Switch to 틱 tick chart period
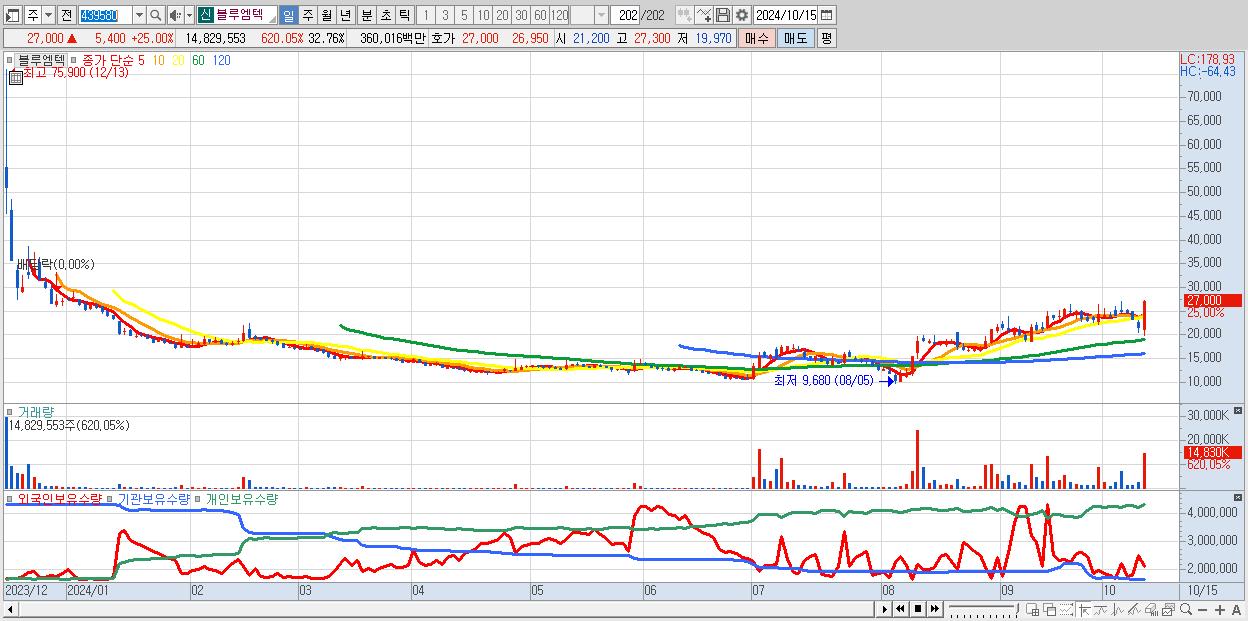 [404, 15]
